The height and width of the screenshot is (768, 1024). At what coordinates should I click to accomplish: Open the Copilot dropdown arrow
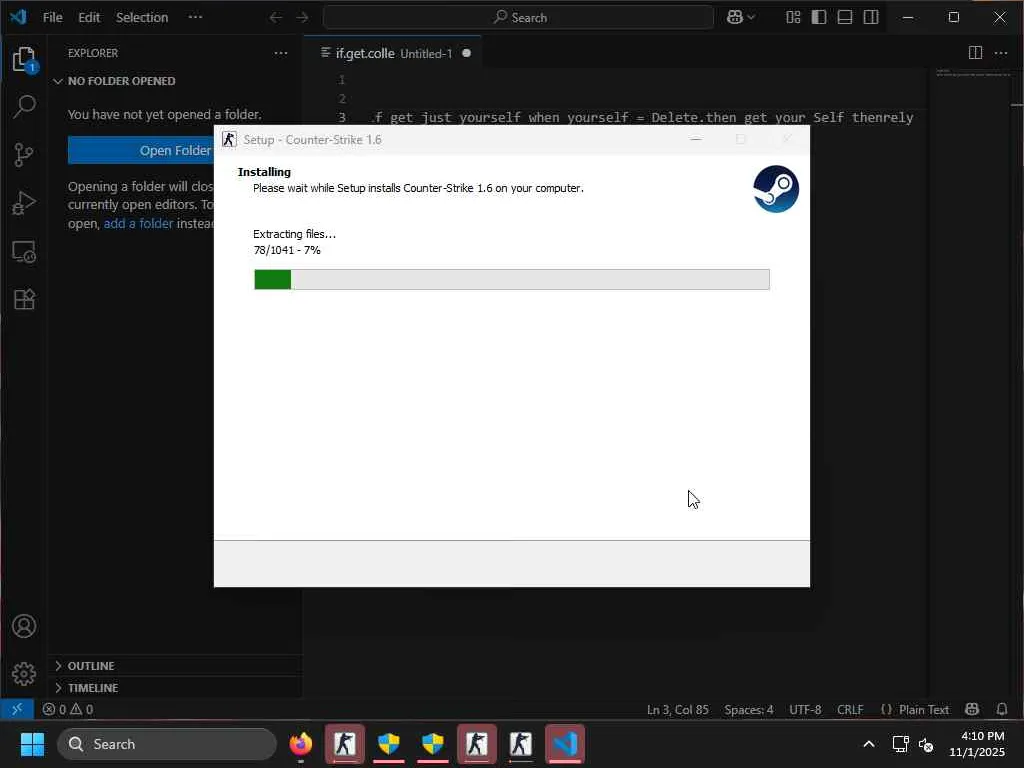coord(752,18)
